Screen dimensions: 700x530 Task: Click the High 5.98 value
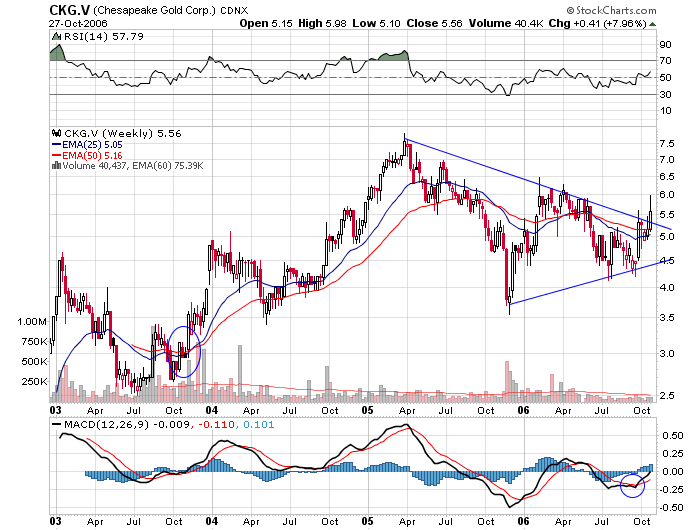click(322, 23)
